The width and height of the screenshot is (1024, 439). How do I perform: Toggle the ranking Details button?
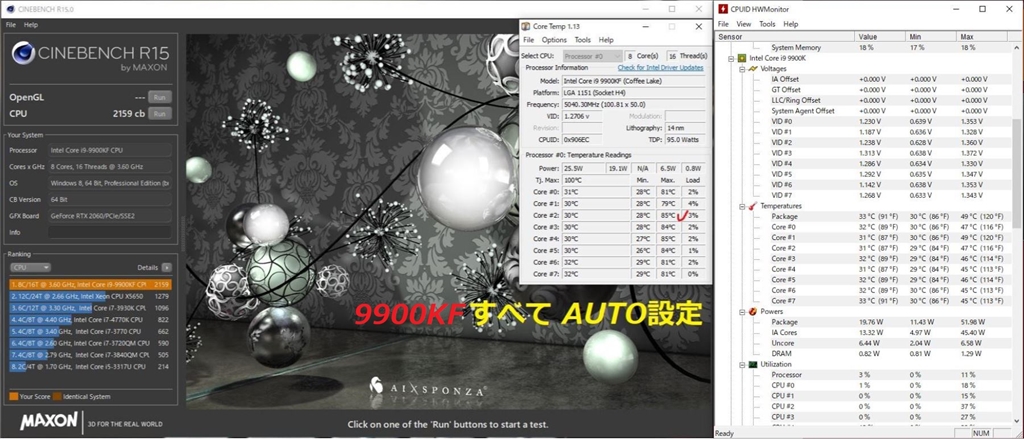167,268
